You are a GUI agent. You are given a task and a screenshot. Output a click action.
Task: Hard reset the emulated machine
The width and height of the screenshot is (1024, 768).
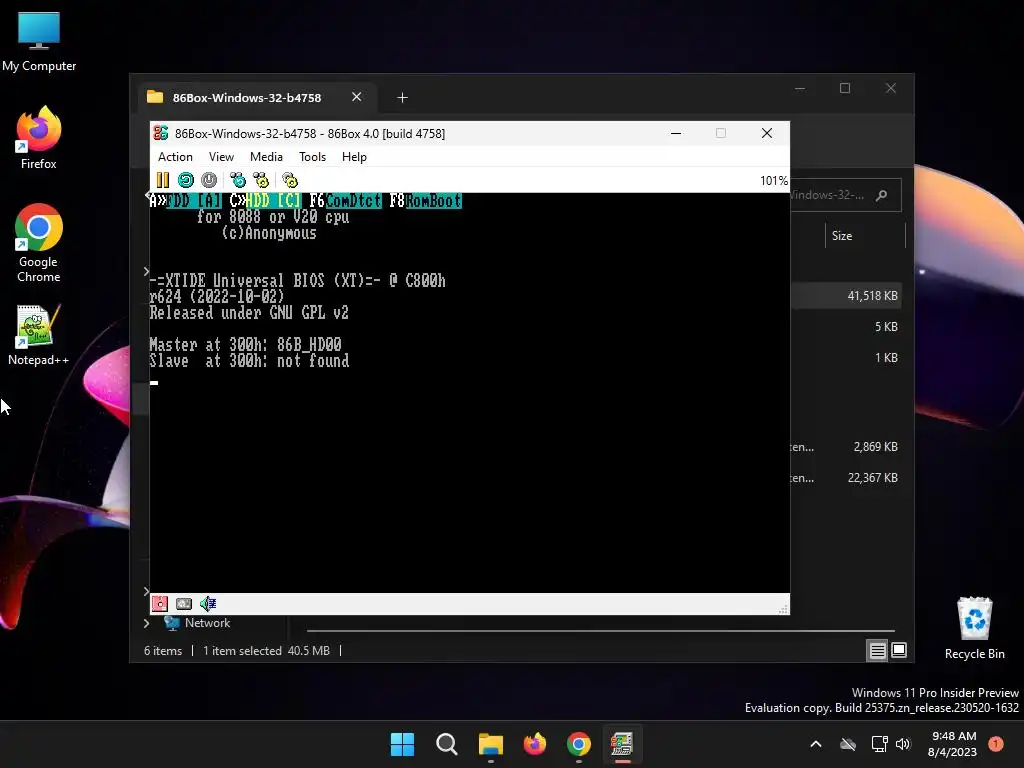[x=186, y=180]
